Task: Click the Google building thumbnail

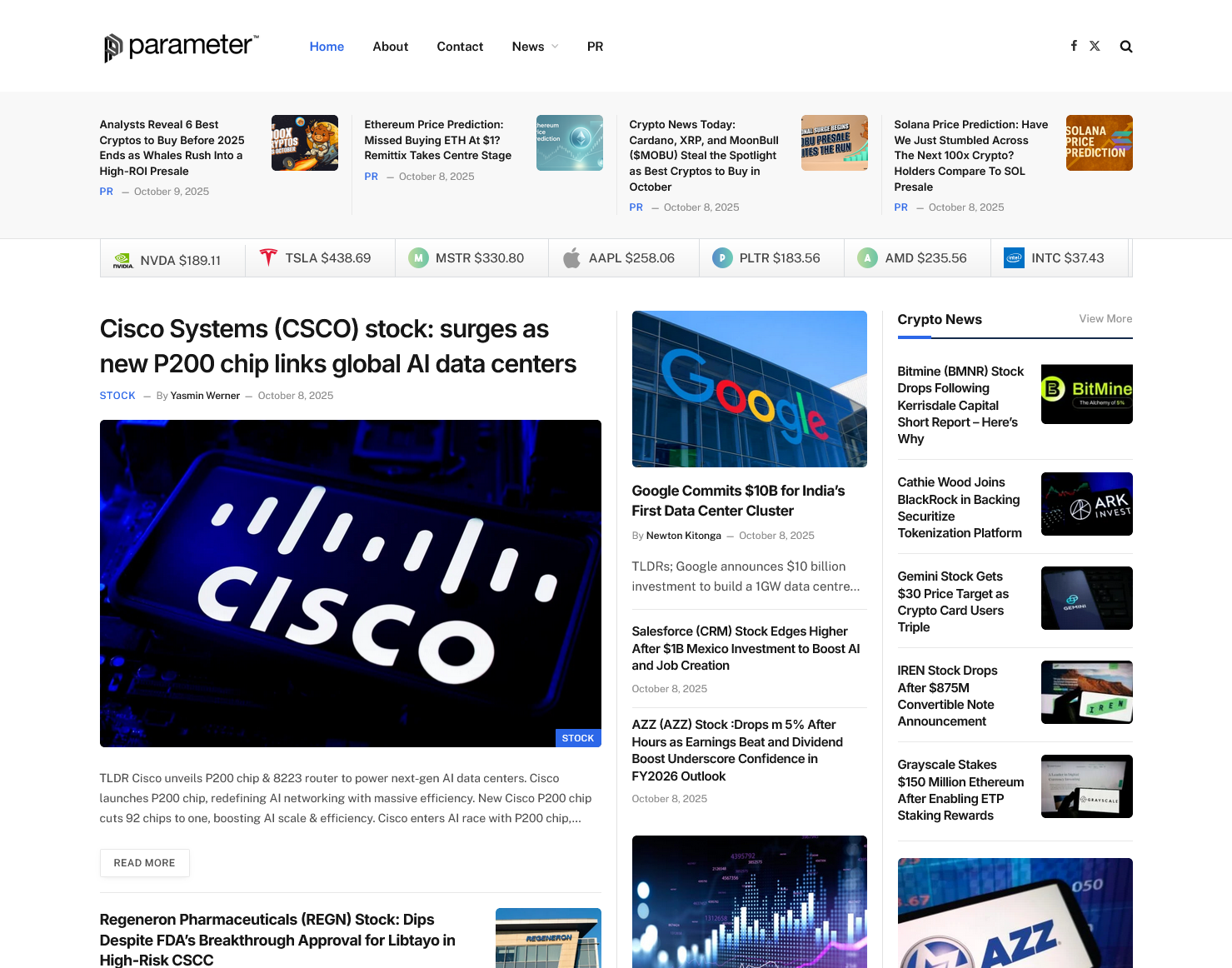Action: 749,389
